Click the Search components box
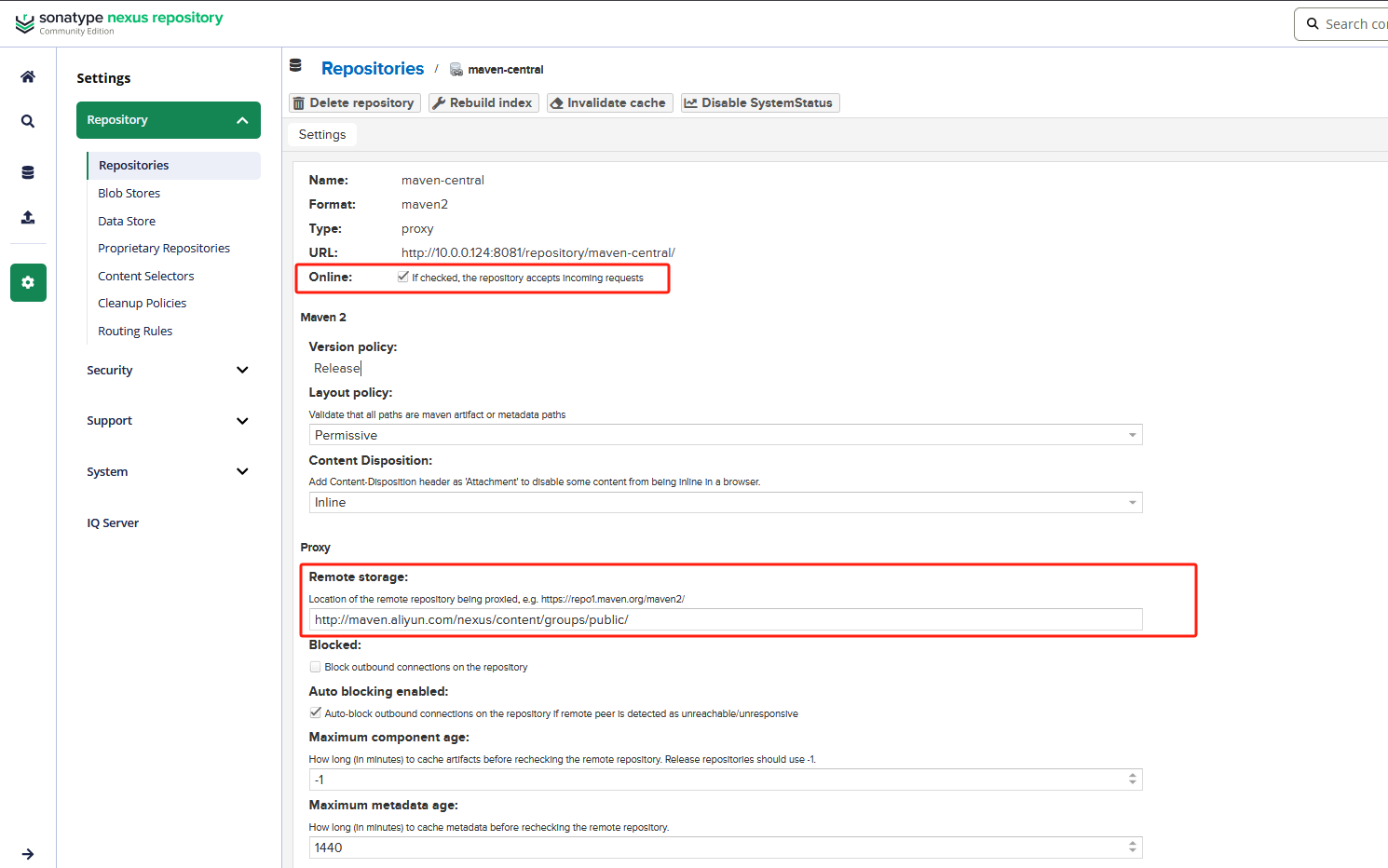Screen dimensions: 1388x868 coord(1341,24)
